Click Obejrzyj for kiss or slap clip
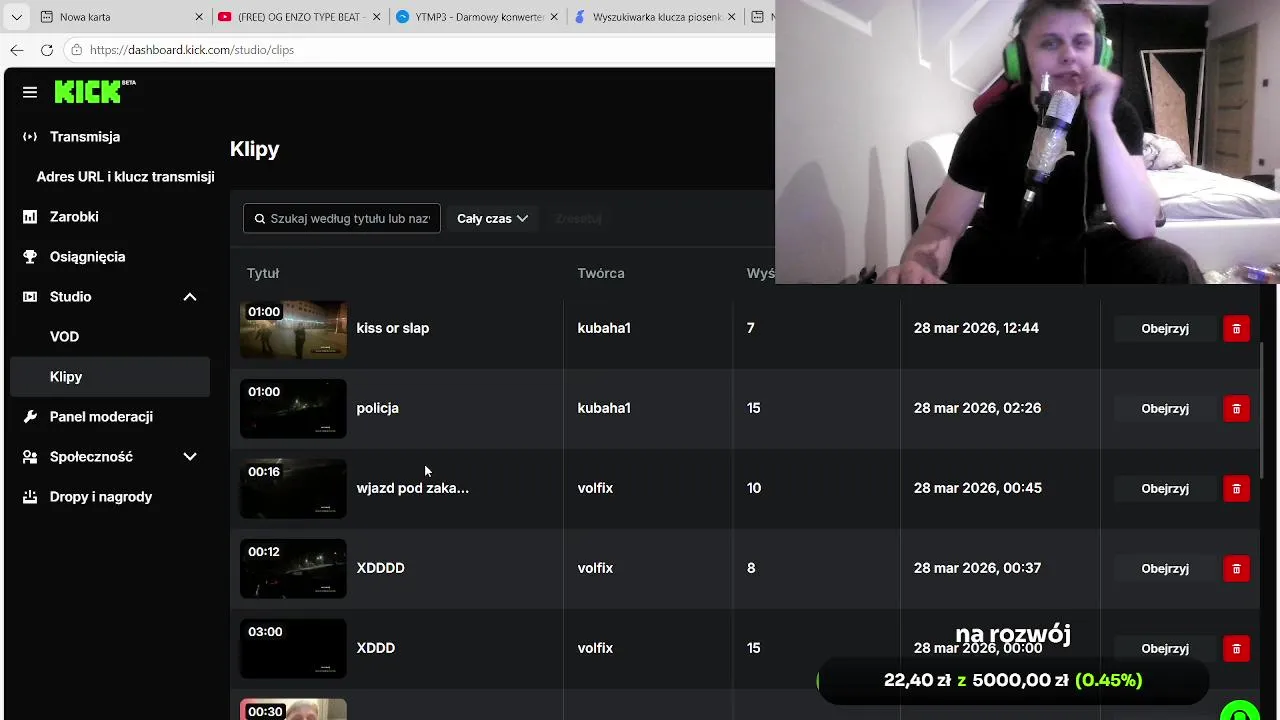This screenshot has width=1280, height=720. [1165, 328]
